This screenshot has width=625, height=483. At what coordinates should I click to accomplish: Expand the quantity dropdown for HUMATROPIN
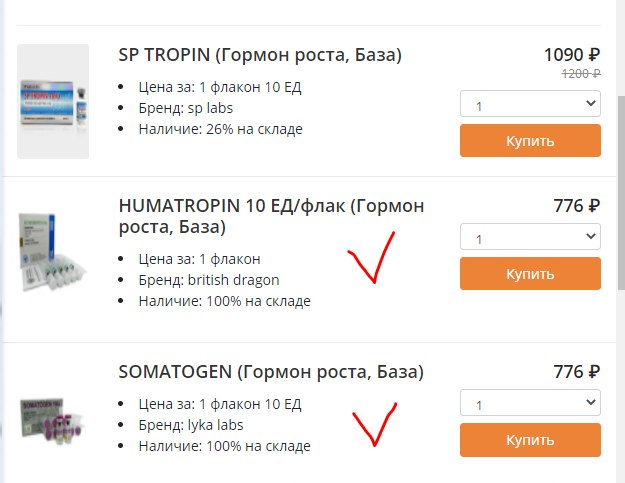pyautogui.click(x=530, y=238)
